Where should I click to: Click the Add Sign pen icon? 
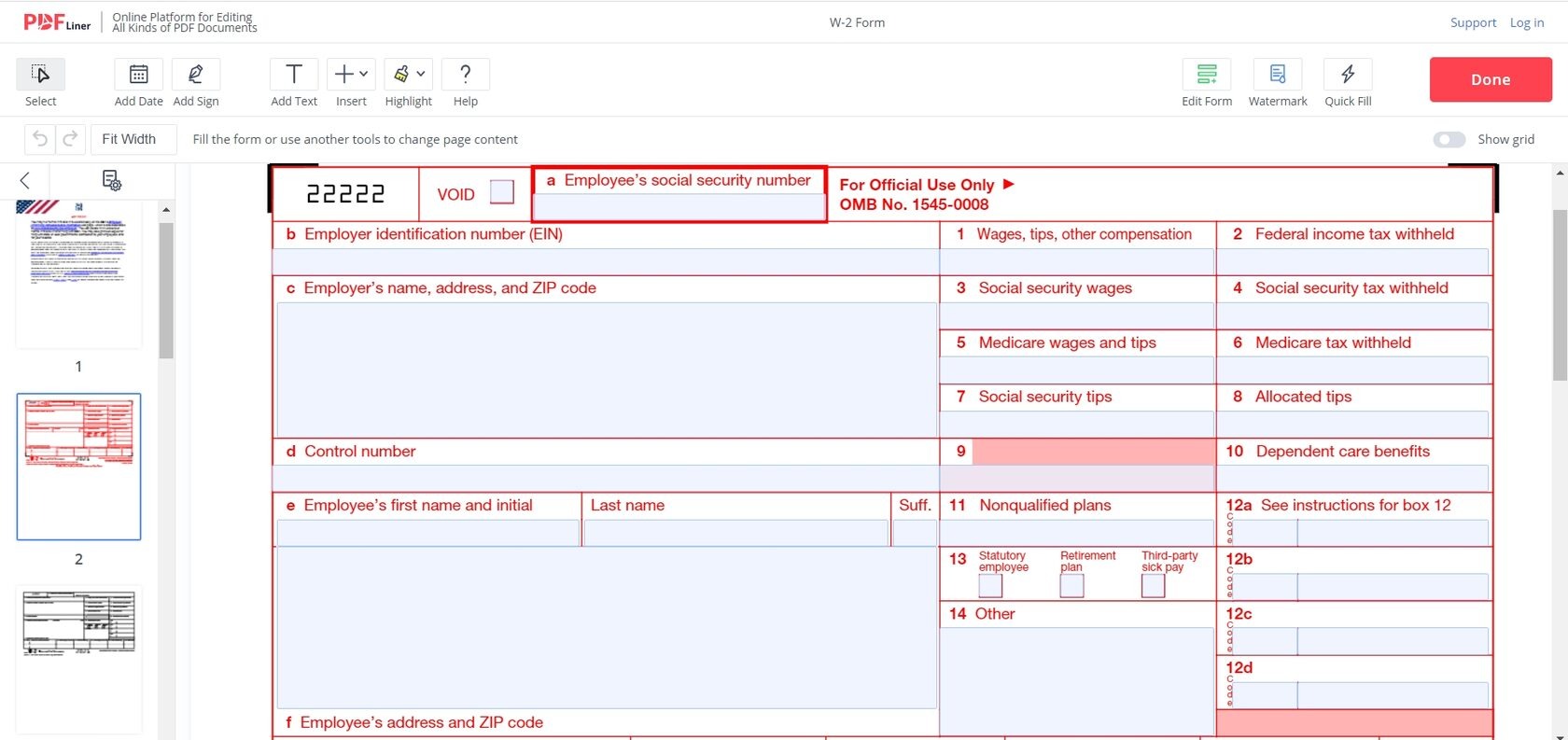pos(196,74)
